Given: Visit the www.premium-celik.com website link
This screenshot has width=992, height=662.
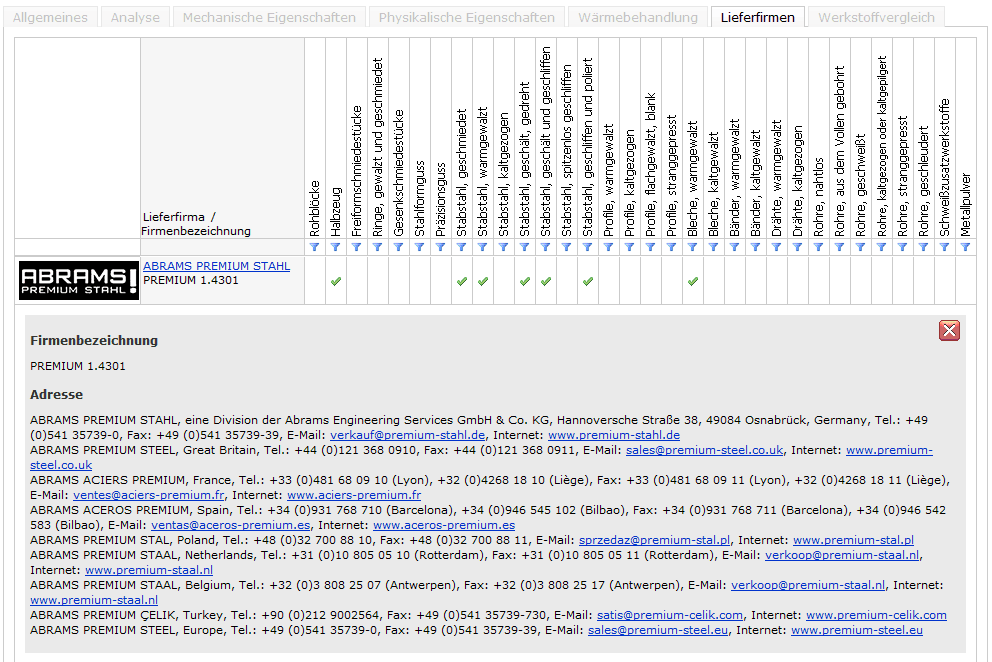Looking at the screenshot, I should 876,615.
